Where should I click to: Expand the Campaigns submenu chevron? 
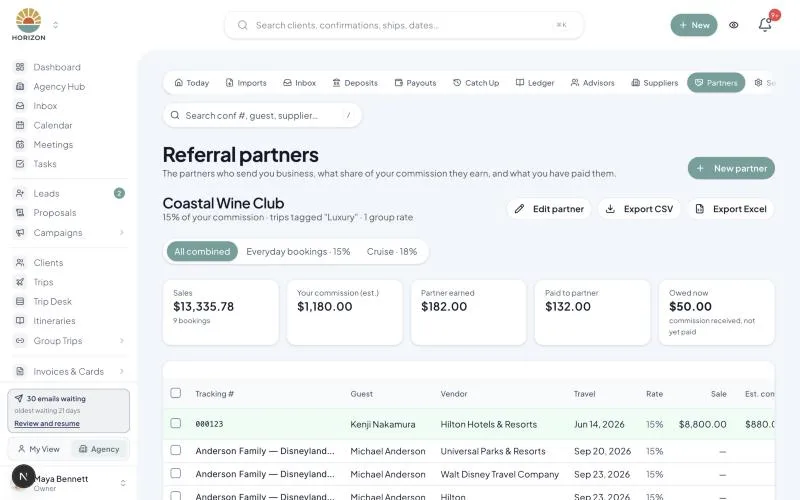[121, 233]
